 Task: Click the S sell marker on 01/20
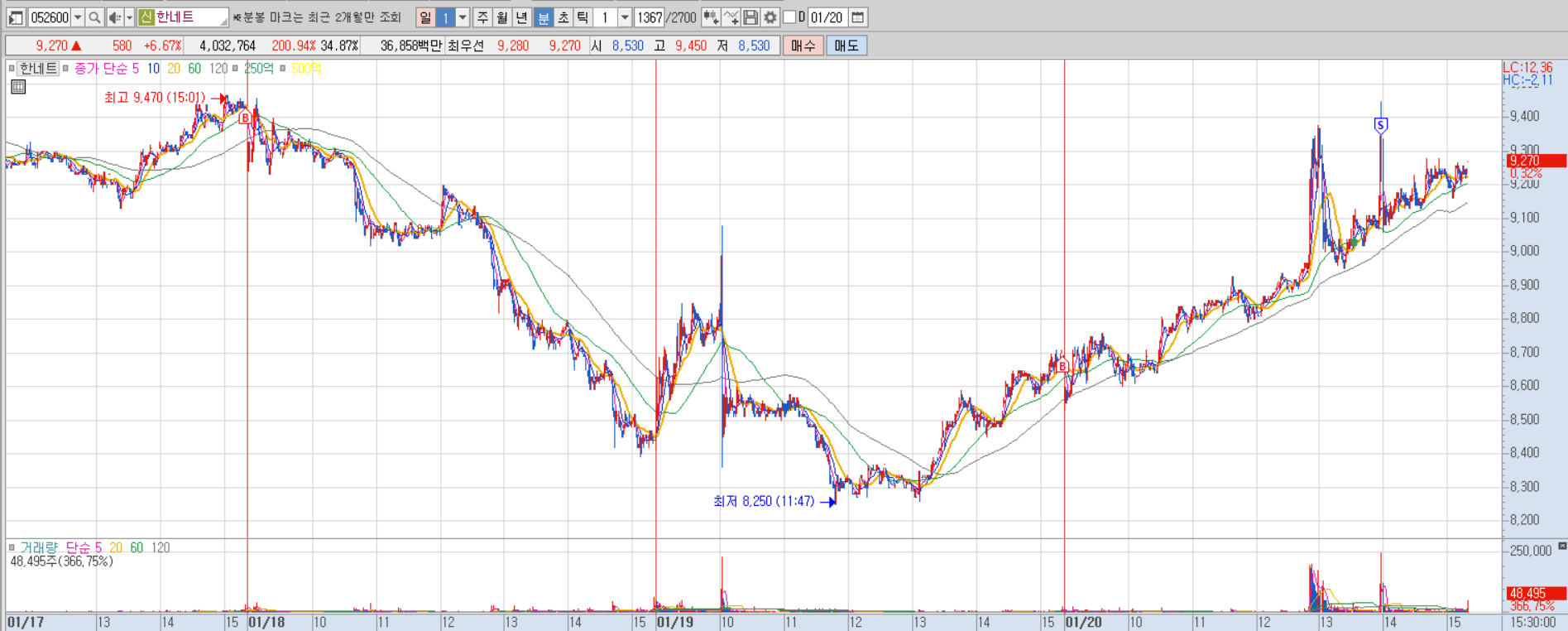pyautogui.click(x=1380, y=125)
